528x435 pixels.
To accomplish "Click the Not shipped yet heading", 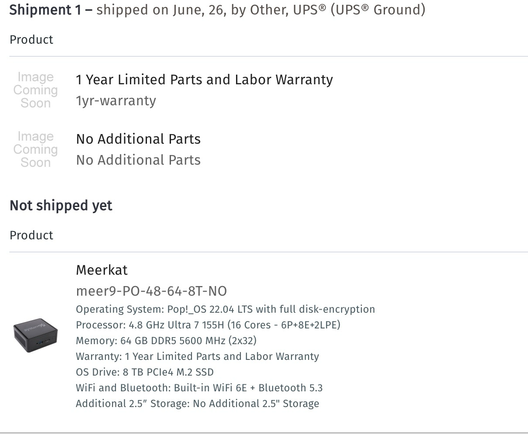I will 61,205.
